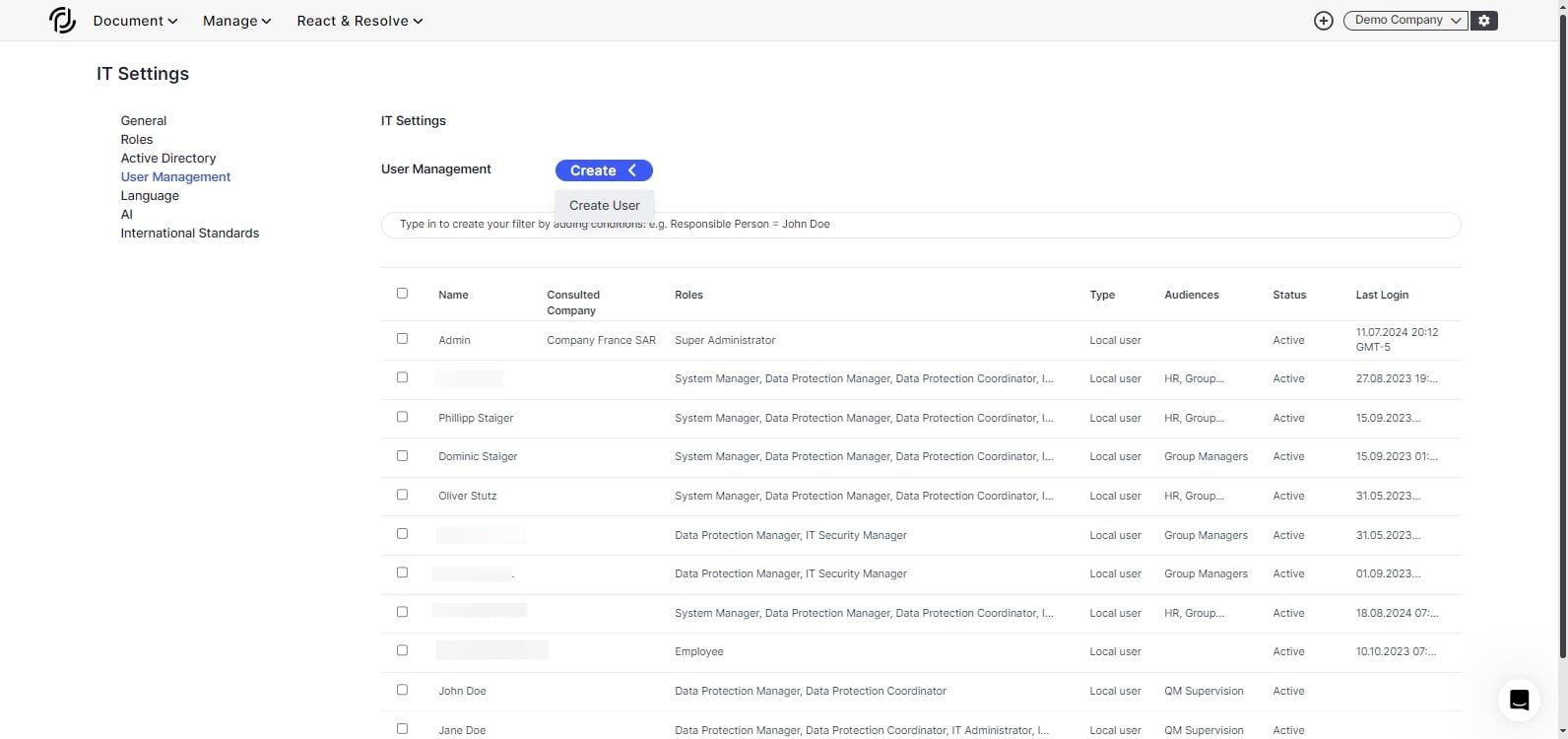Open the Document dropdown menu

[135, 21]
